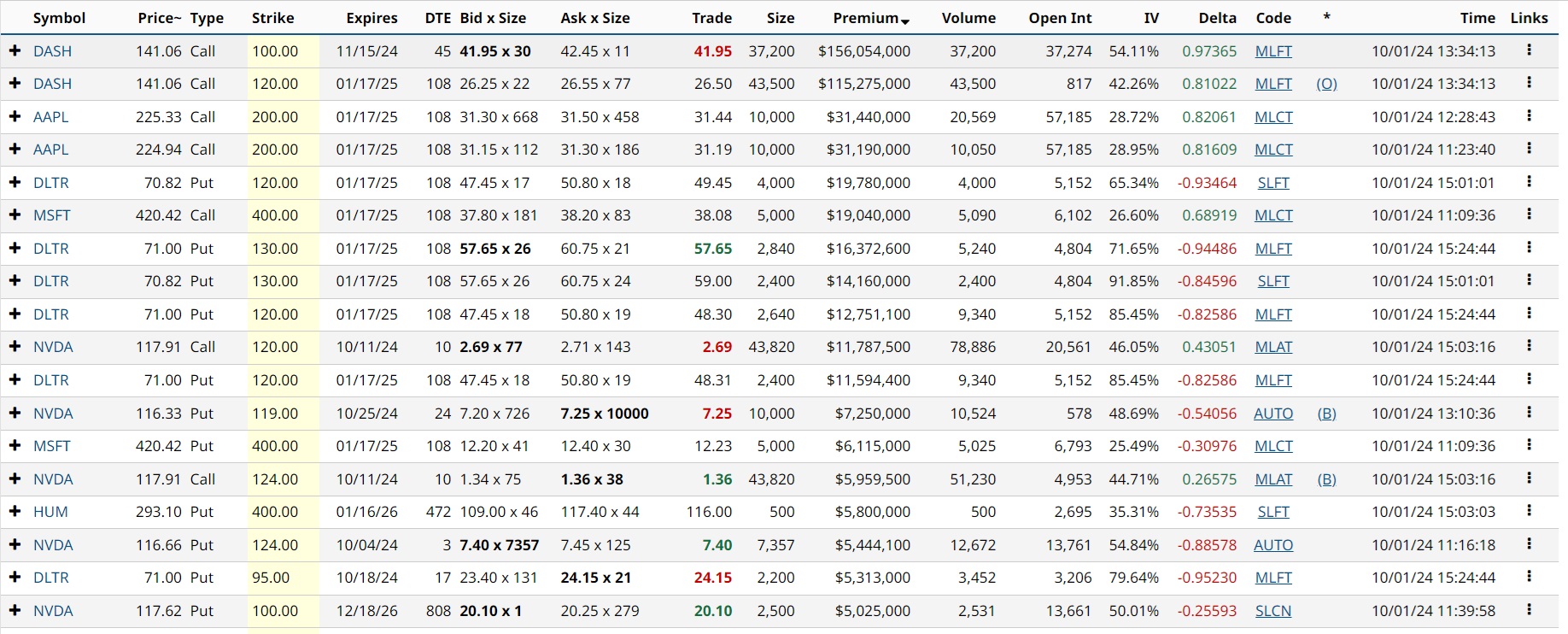Open three-dot links menu for HUM row
This screenshot has width=1568, height=634.
click(x=1529, y=511)
